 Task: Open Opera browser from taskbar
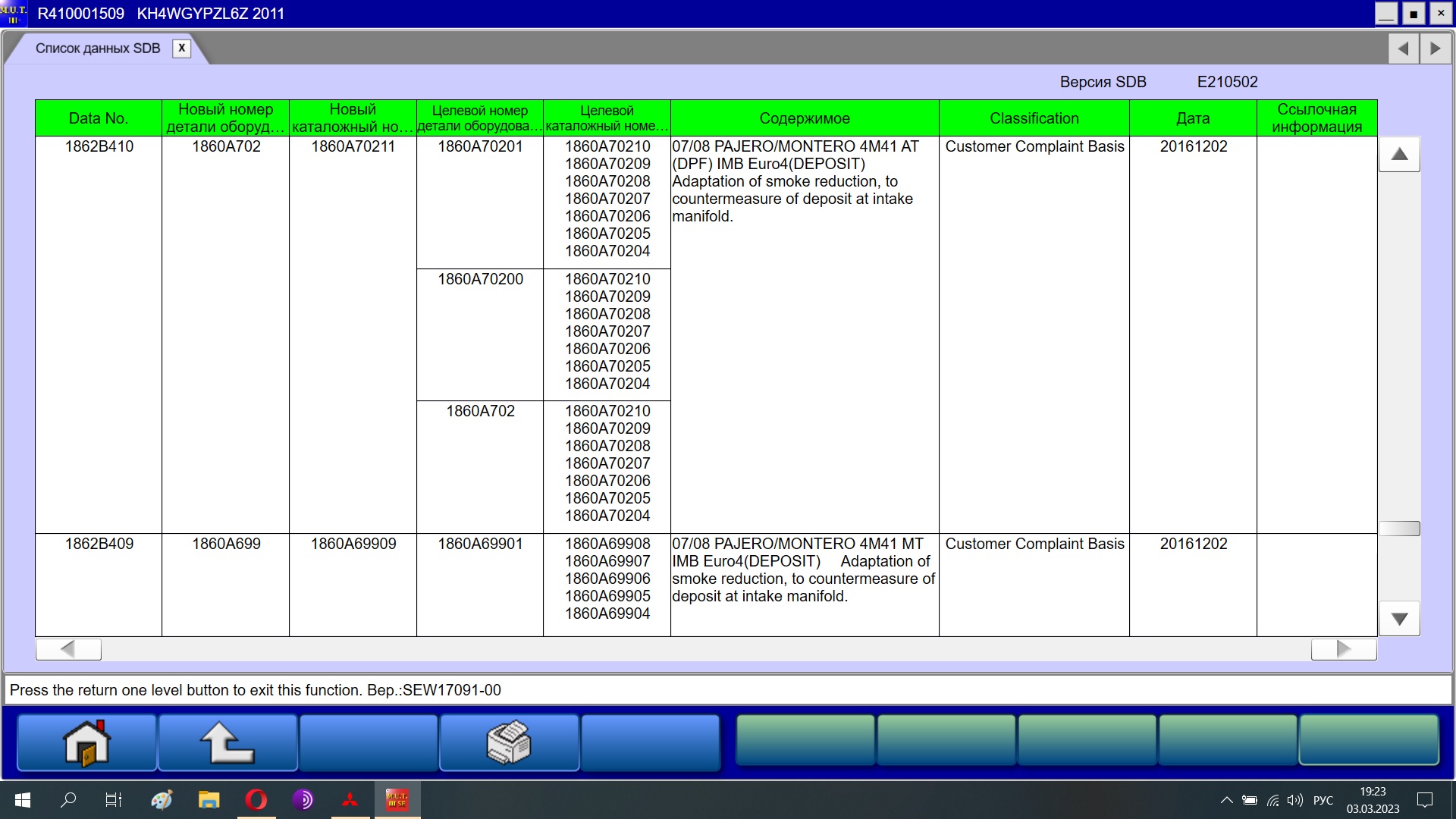(256, 799)
